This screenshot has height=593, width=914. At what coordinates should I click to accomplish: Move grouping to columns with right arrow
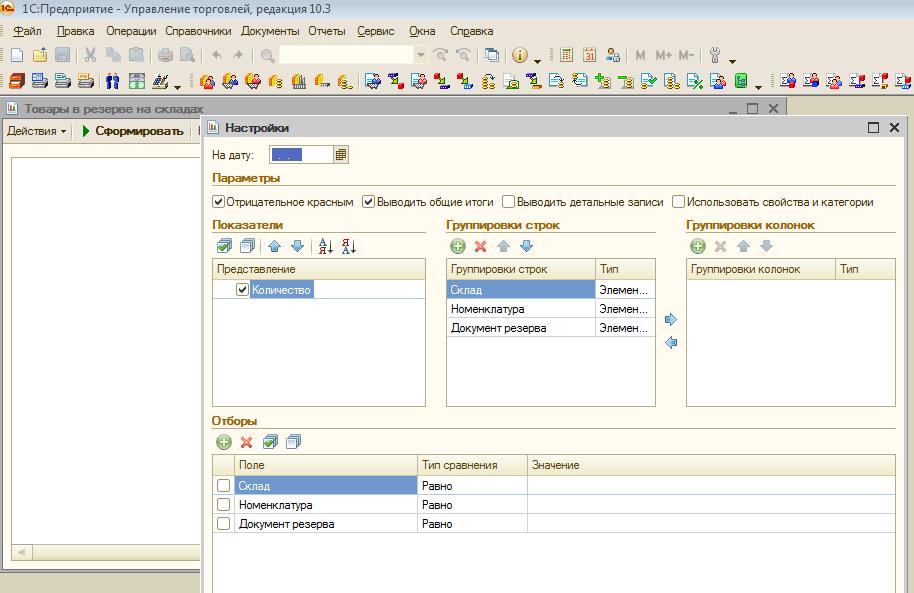click(x=671, y=319)
